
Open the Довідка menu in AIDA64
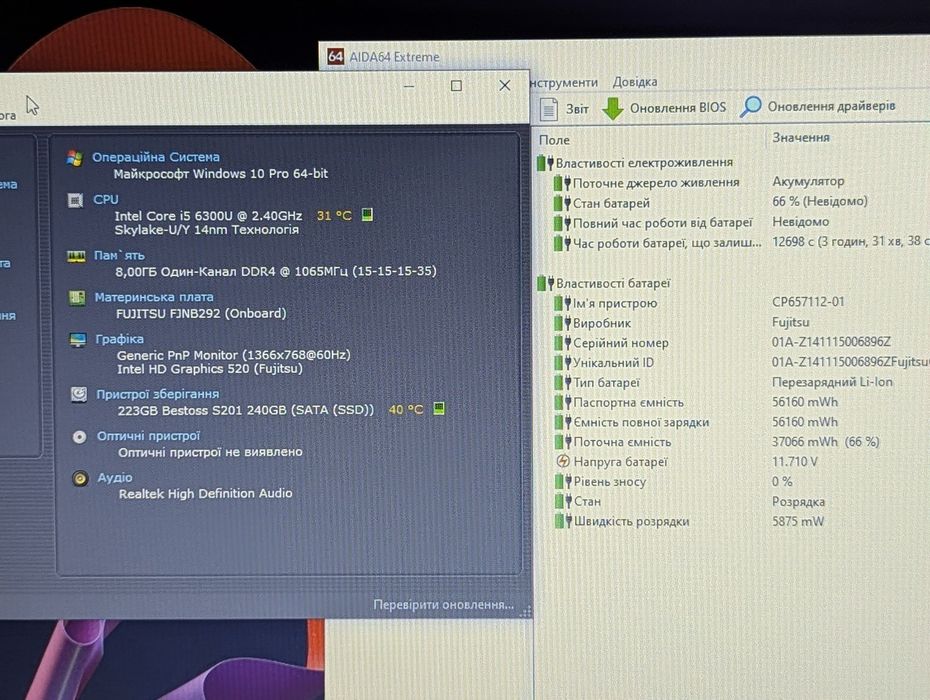(x=635, y=82)
